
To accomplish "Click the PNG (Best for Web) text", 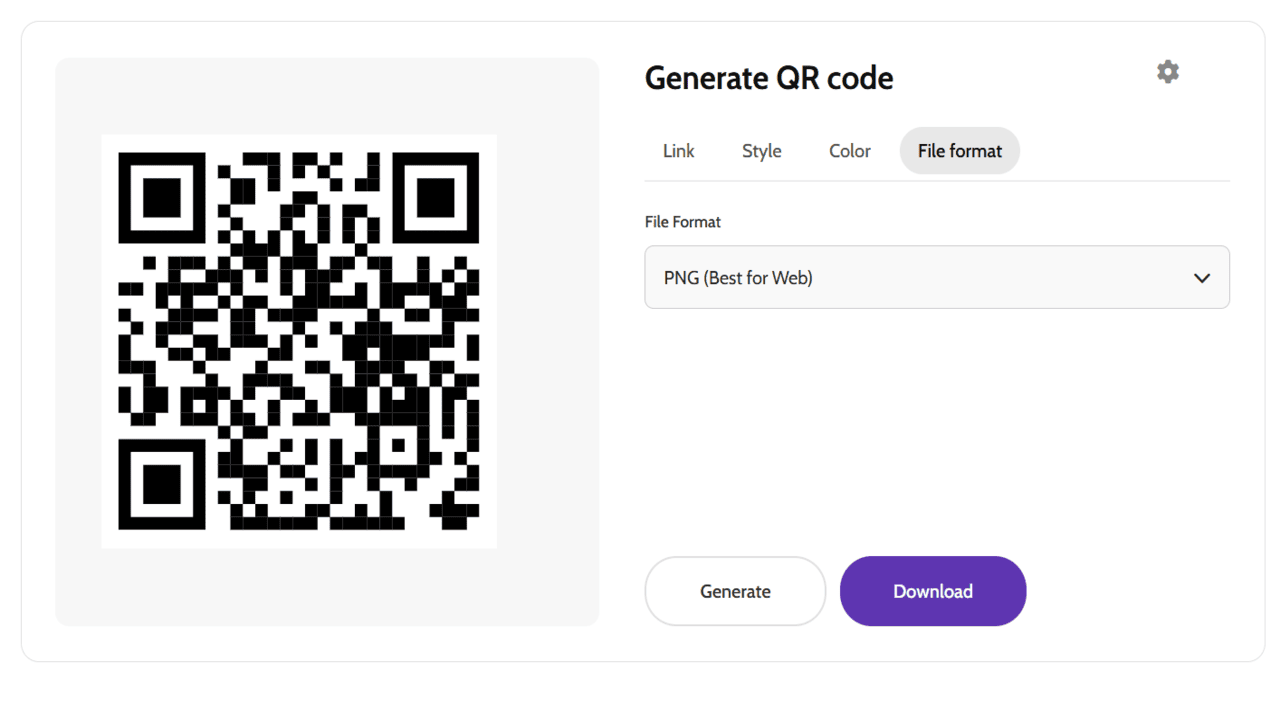I will (738, 278).
